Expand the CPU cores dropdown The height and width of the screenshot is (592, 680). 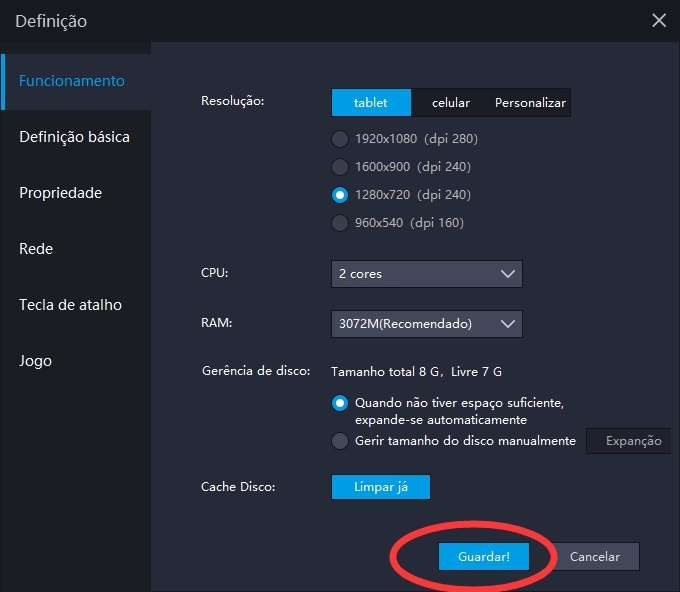[x=426, y=274]
